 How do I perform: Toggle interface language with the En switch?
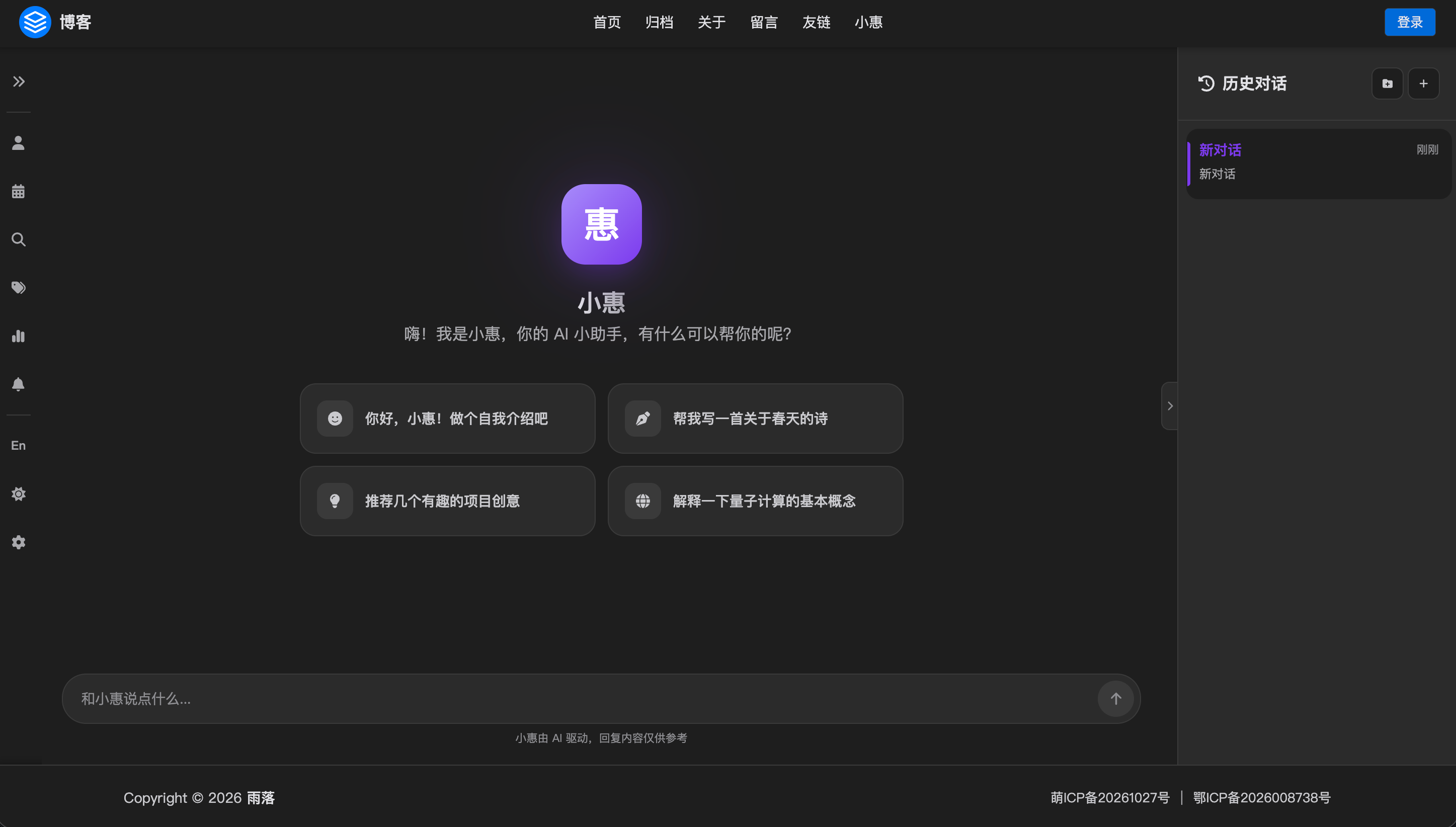(18, 445)
